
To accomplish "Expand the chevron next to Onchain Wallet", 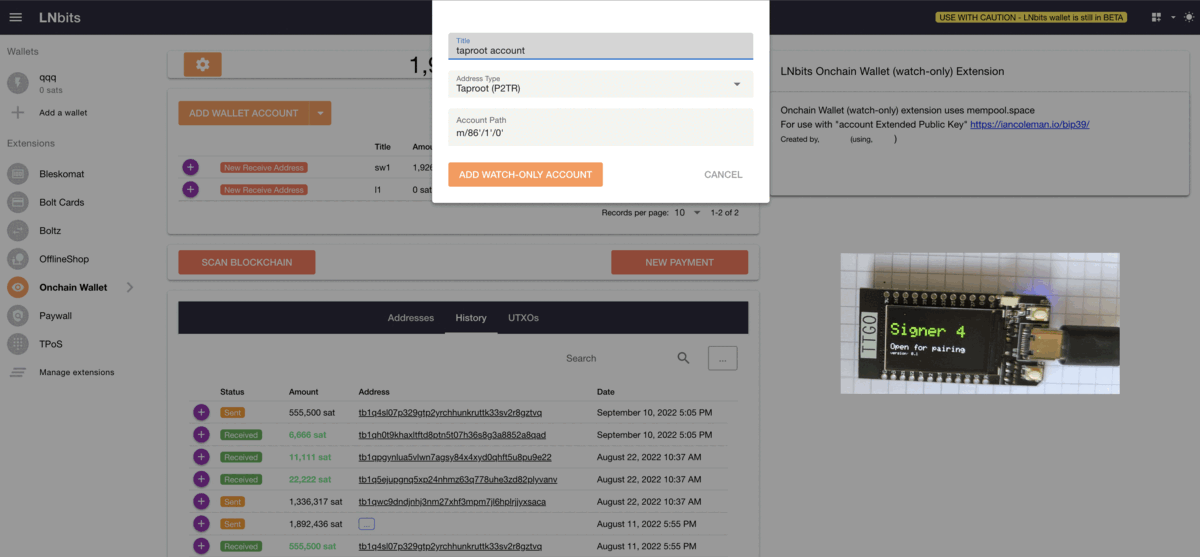I will 129,288.
